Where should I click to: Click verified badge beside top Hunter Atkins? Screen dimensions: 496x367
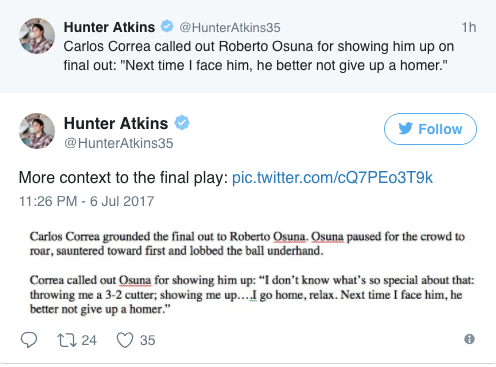coord(167,26)
